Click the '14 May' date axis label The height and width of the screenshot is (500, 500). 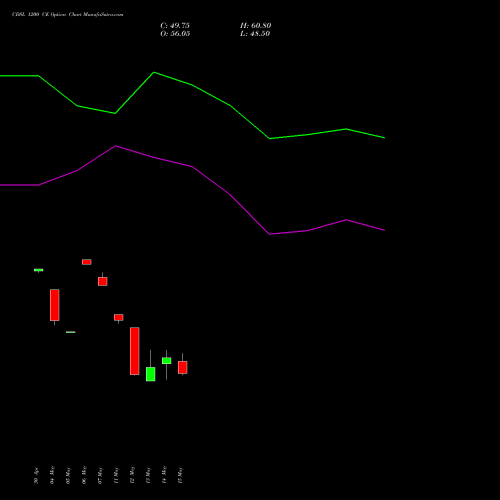point(164,475)
